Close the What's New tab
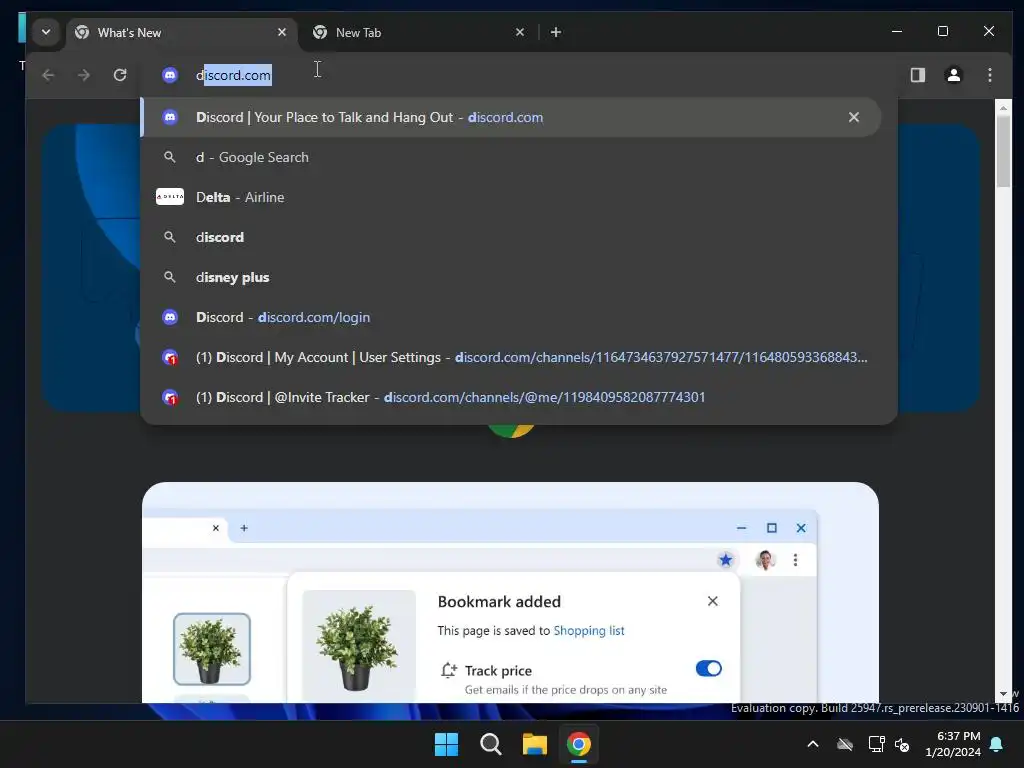The width and height of the screenshot is (1024, 768). pyautogui.click(x=281, y=32)
